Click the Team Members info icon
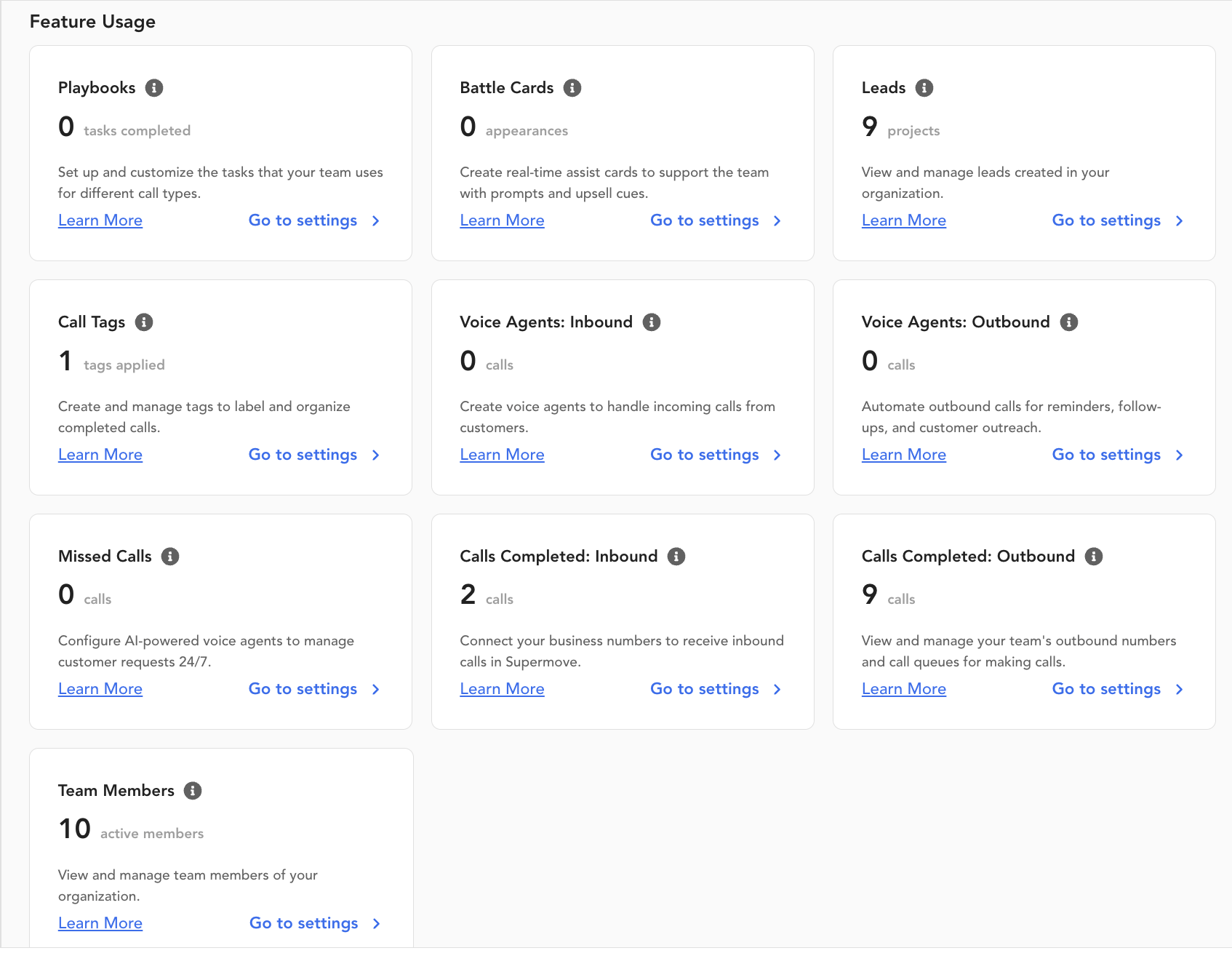Viewport: 1232px width, 956px height. pos(193,791)
